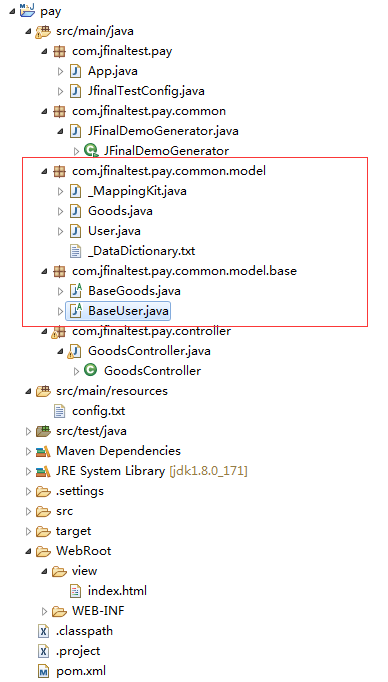Viewport: 388px width, 682px height.
Task: Click the Goods.java file icon
Action: coord(76,211)
